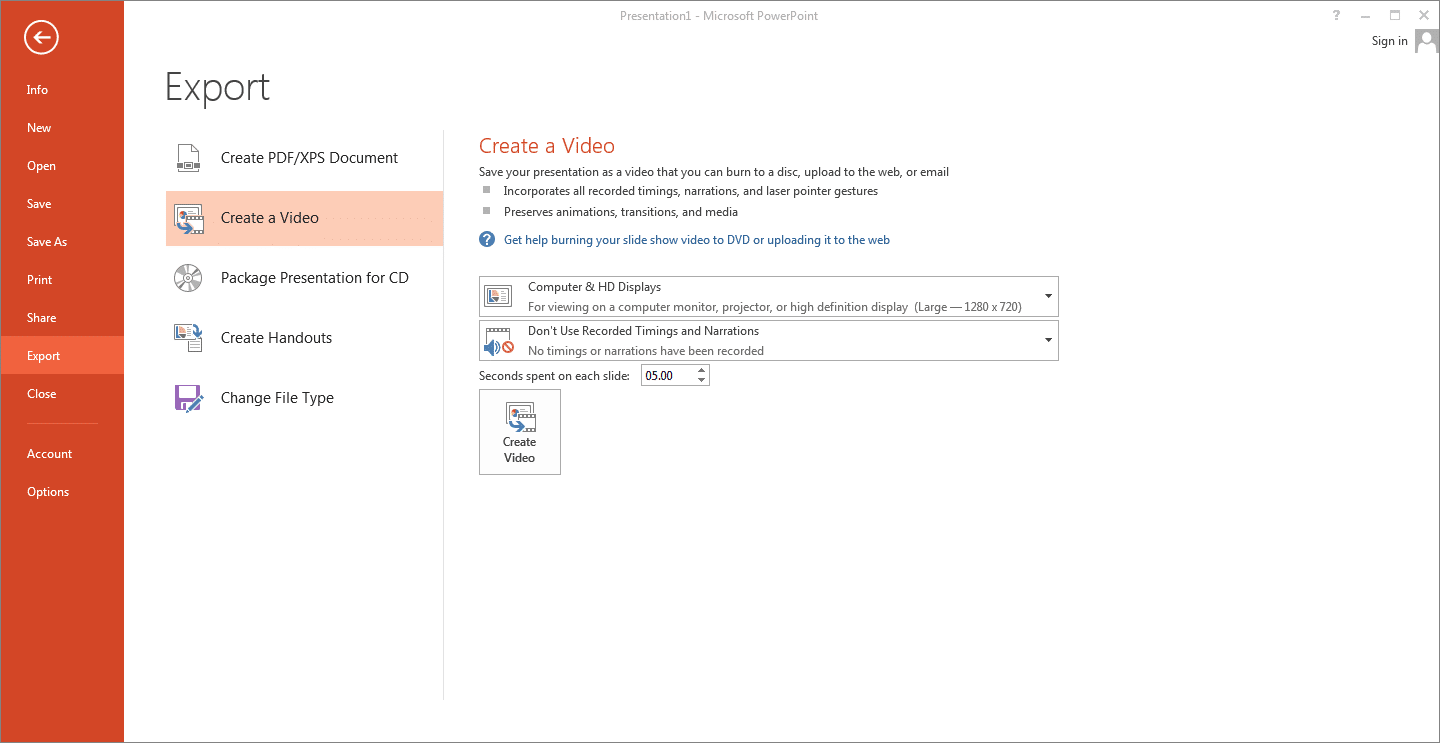
Task: Decrease seconds spent on each slide
Action: pyautogui.click(x=702, y=381)
